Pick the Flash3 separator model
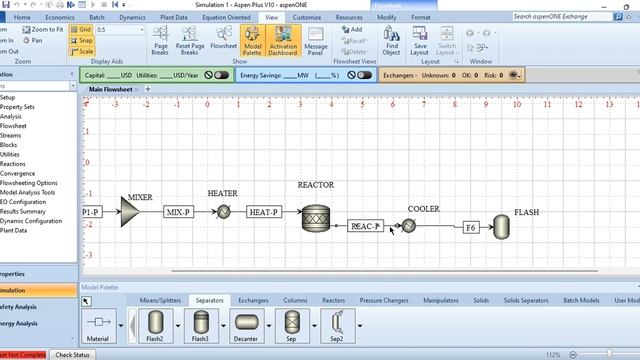Image resolution: width=640 pixels, height=360 pixels. point(200,325)
